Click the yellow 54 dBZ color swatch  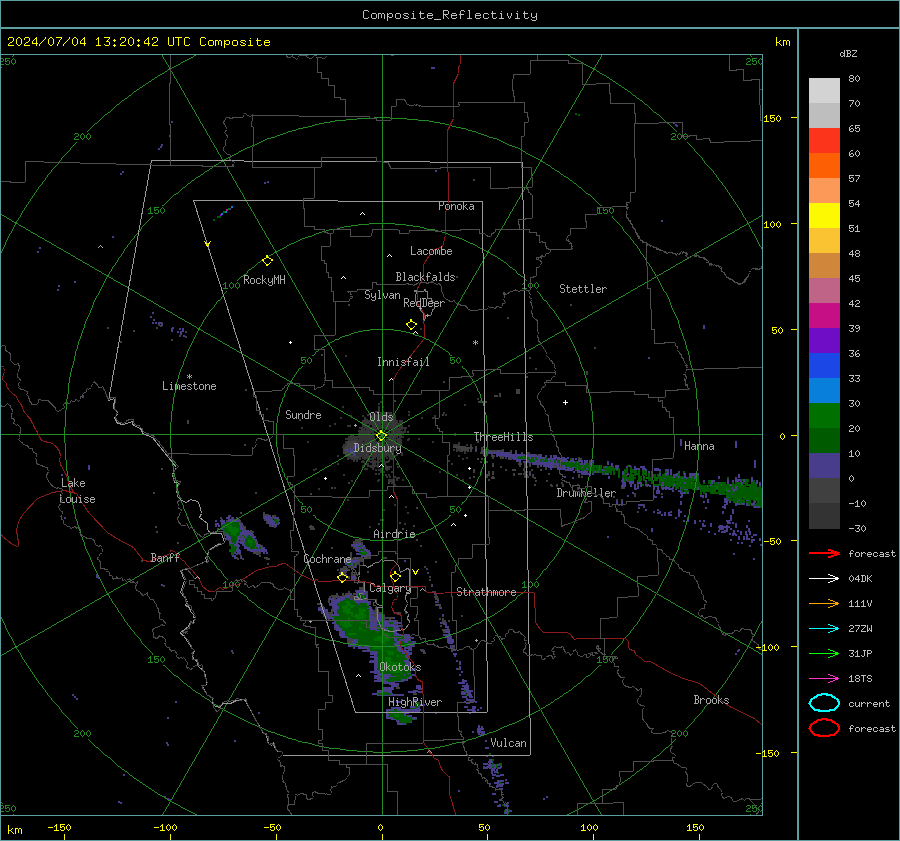click(x=824, y=215)
